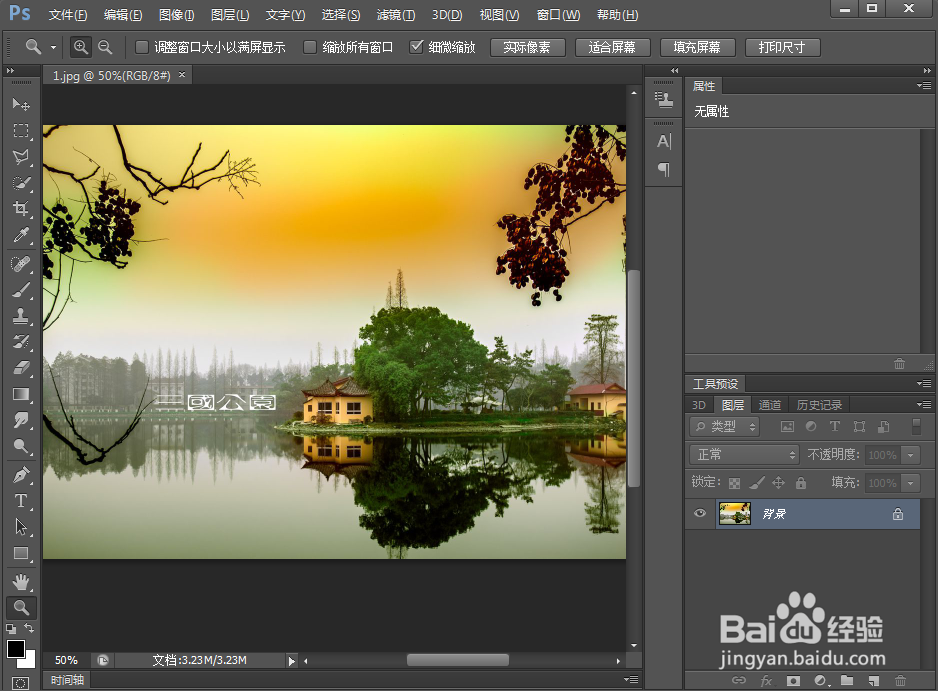Toggle layer filtering switch
This screenshot has width=938, height=691.
pos(916,426)
